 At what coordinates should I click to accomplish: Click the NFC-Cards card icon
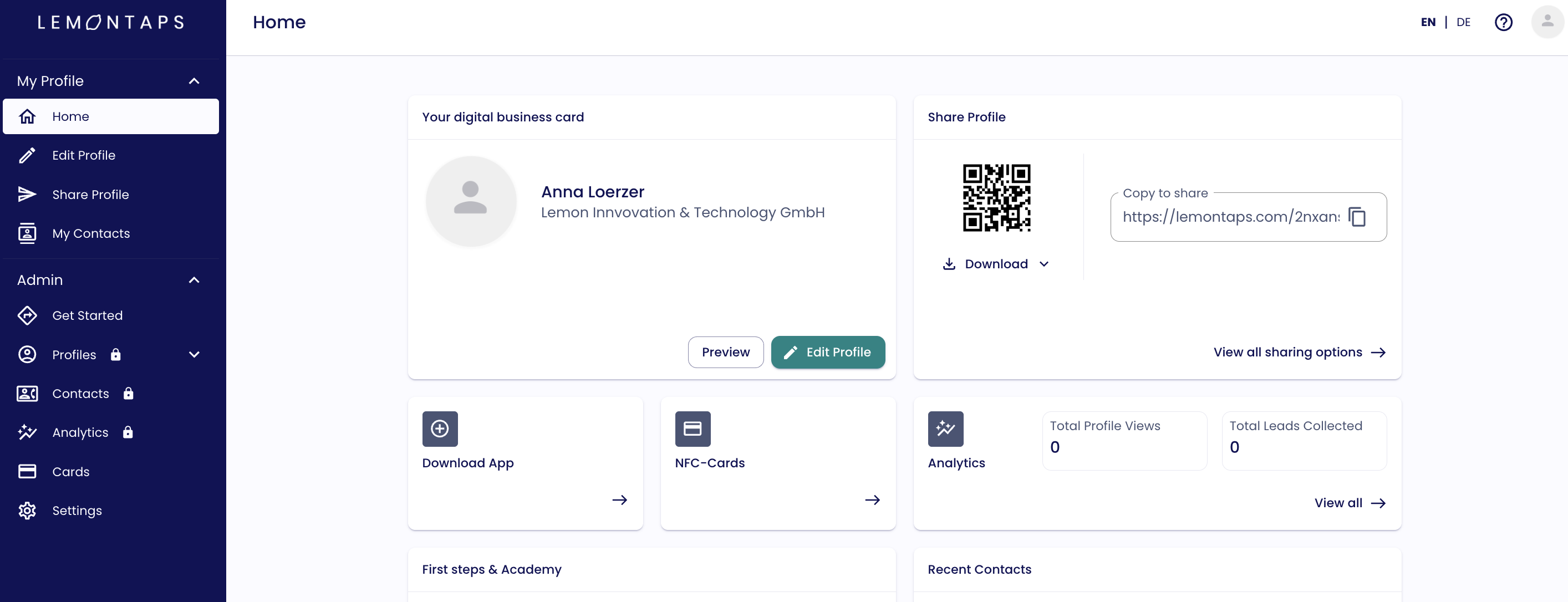(692, 428)
